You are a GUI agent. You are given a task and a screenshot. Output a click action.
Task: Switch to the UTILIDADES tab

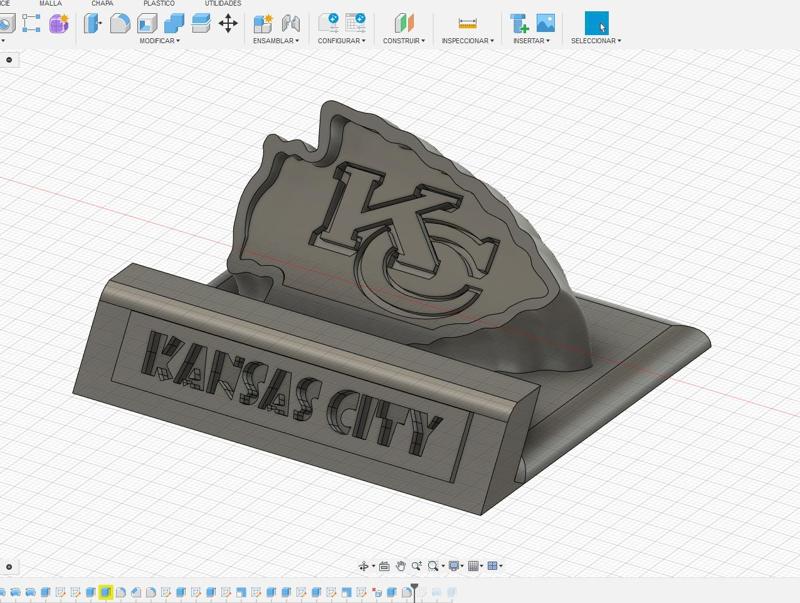pyautogui.click(x=223, y=3)
